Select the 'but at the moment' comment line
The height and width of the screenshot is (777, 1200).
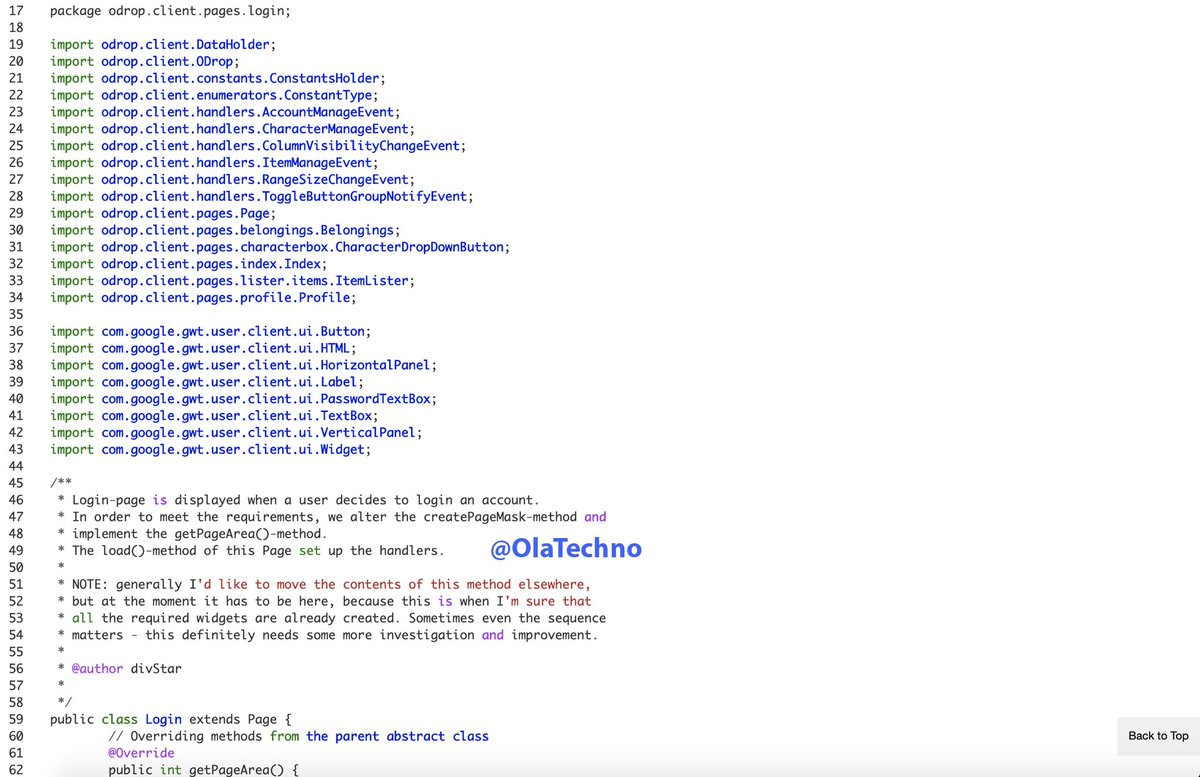click(x=324, y=602)
